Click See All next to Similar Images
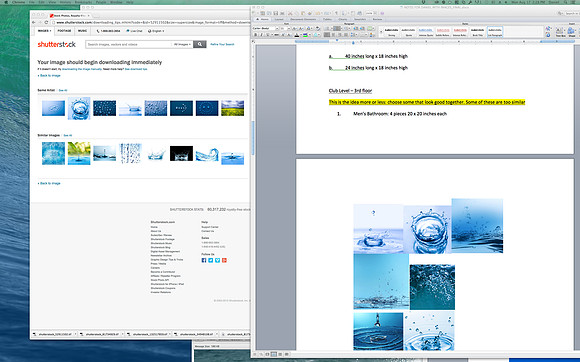Image resolution: width=580 pixels, height=362 pixels. click(68, 135)
